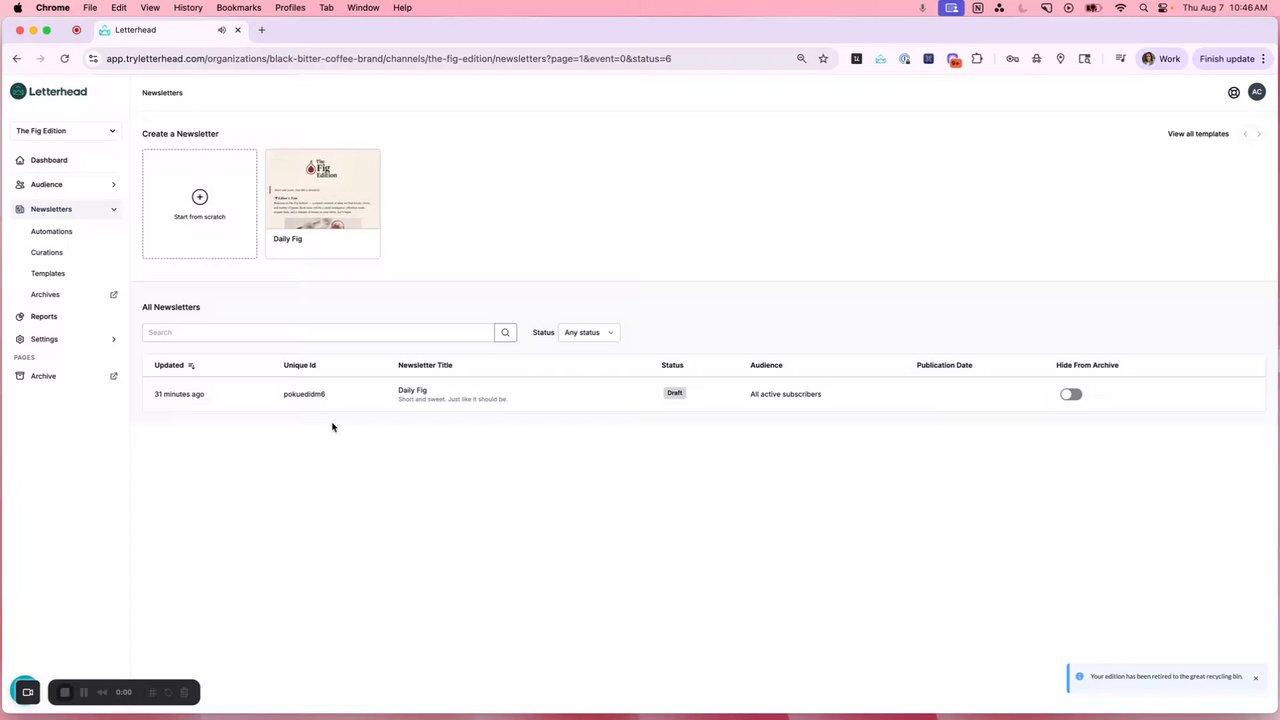Click unique id pokuedidm6
The width and height of the screenshot is (1280, 720).
[304, 395]
